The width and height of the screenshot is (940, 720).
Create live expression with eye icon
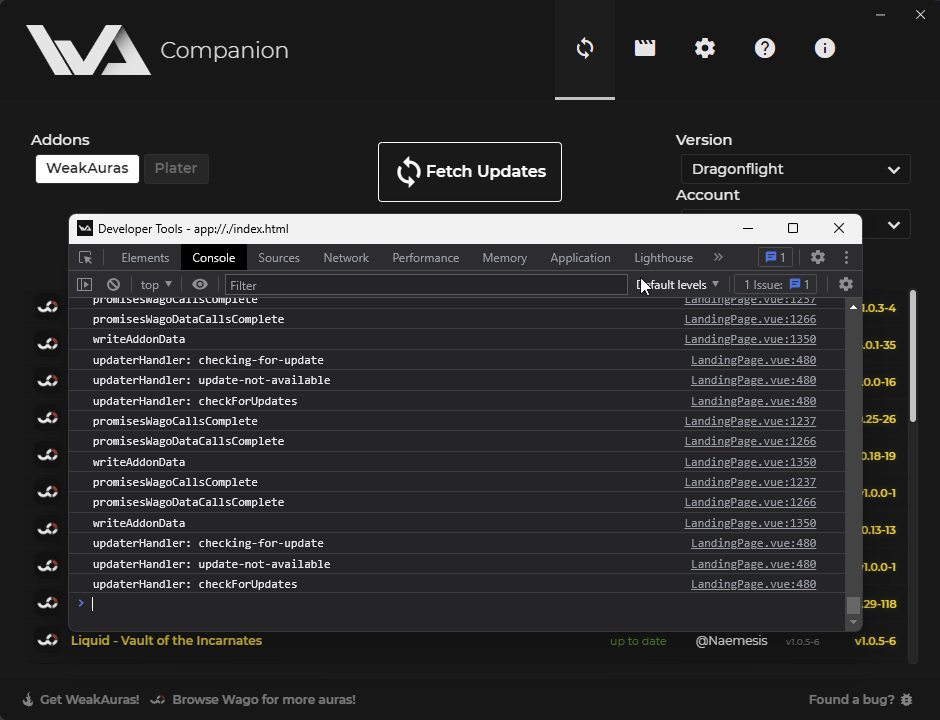(x=200, y=284)
